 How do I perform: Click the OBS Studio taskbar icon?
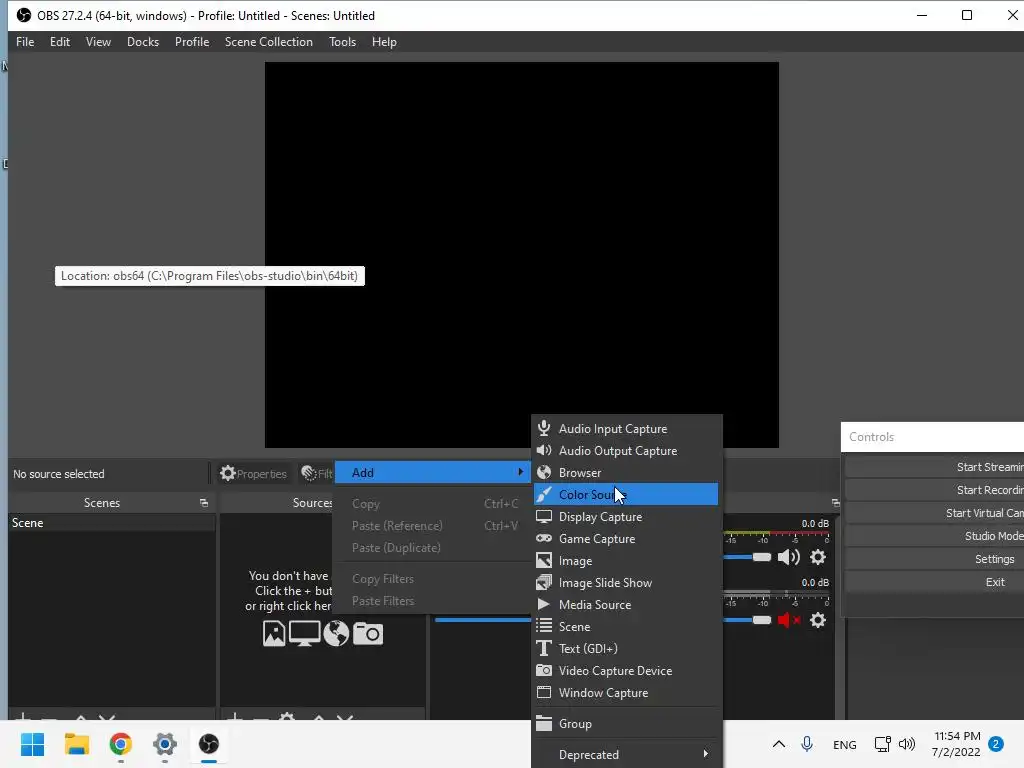(x=209, y=744)
